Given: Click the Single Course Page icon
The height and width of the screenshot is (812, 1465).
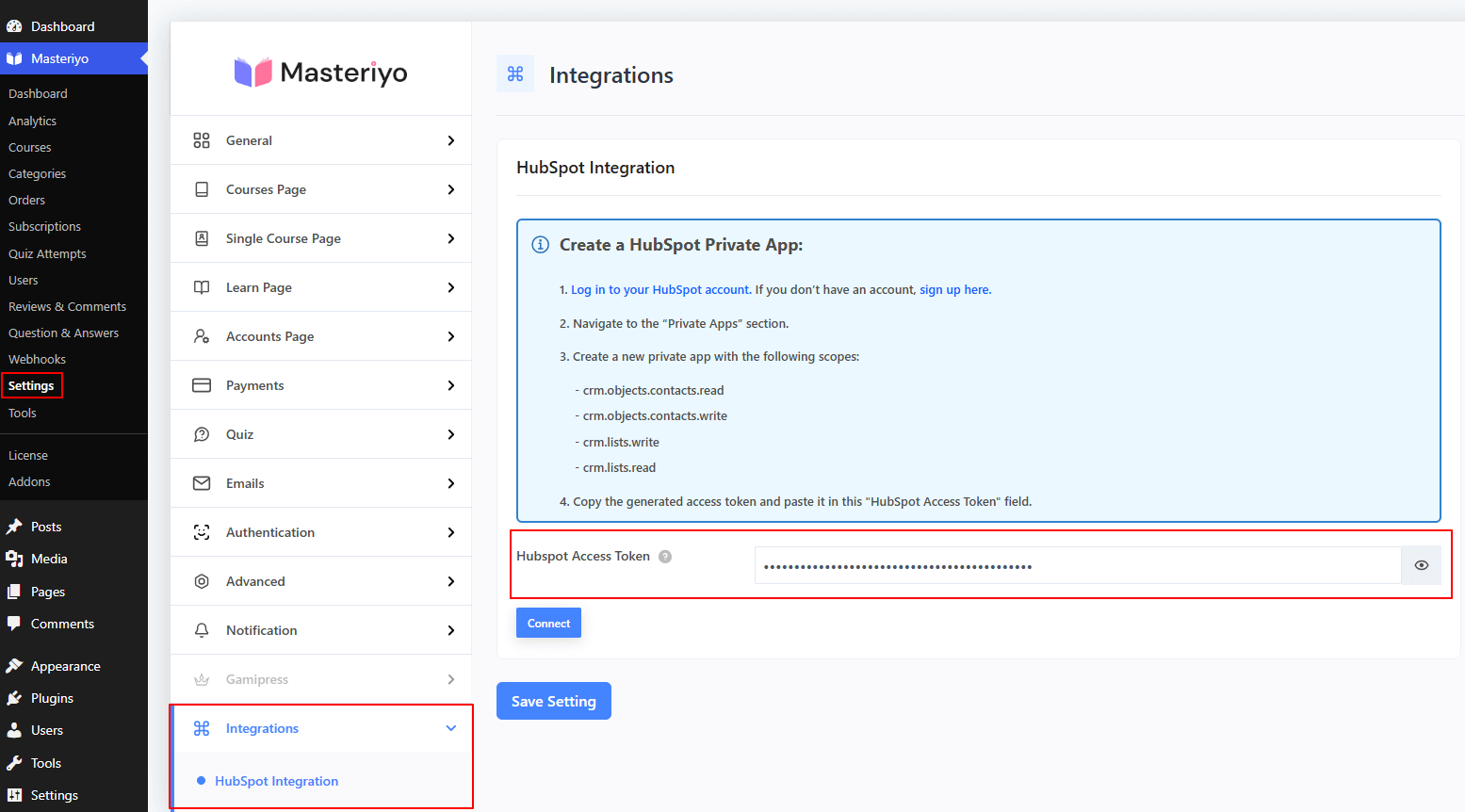Looking at the screenshot, I should click(x=202, y=238).
